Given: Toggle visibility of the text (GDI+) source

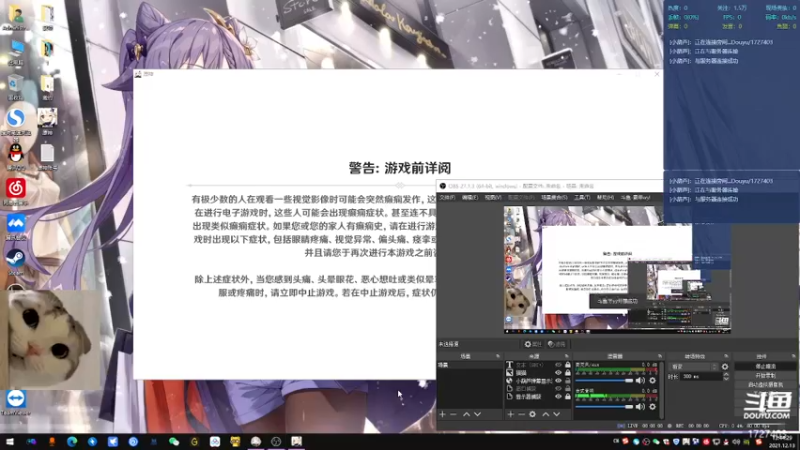Looking at the screenshot, I should (558, 365).
